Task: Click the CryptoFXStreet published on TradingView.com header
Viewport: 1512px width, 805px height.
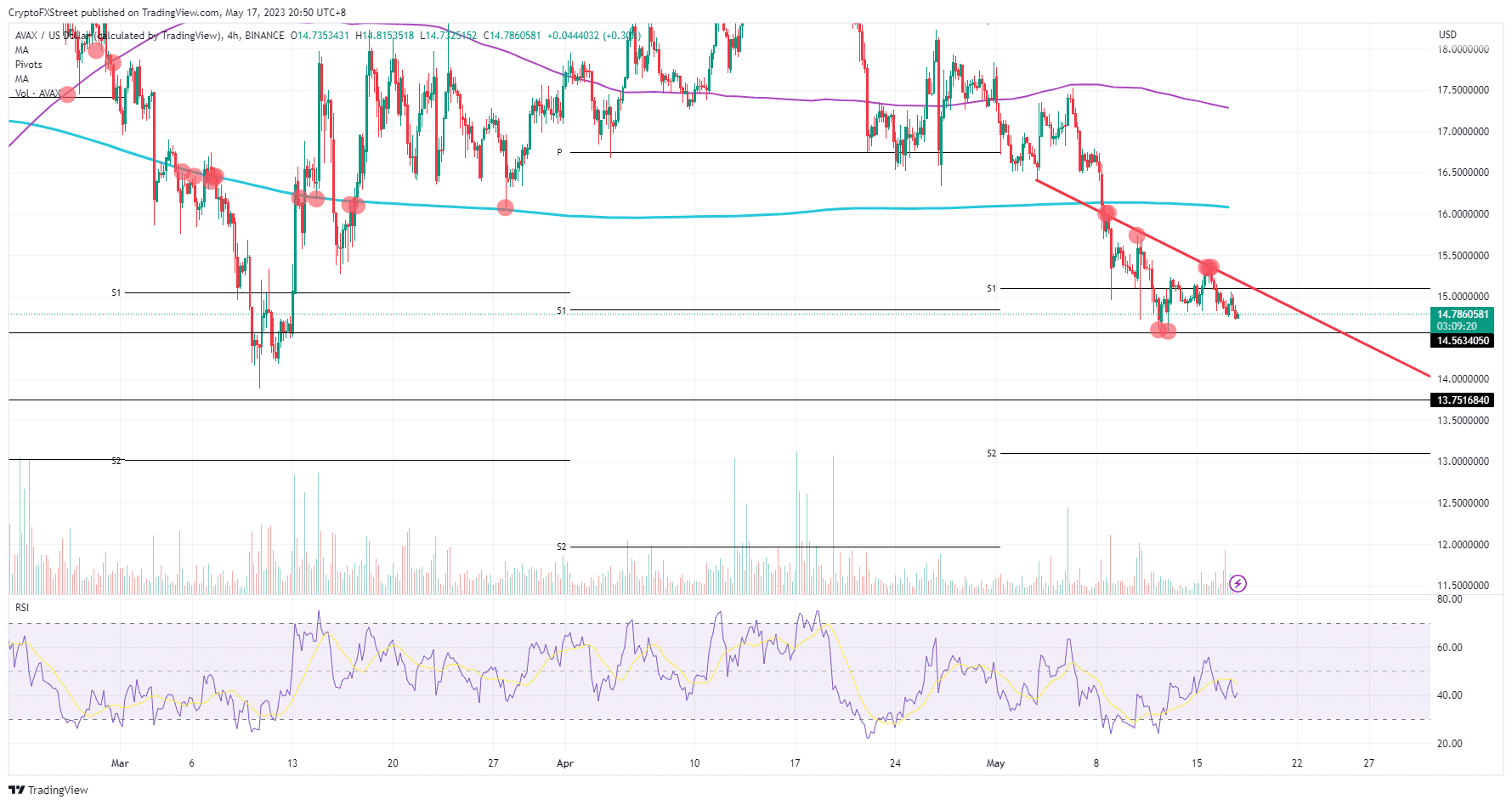Action: tap(177, 13)
